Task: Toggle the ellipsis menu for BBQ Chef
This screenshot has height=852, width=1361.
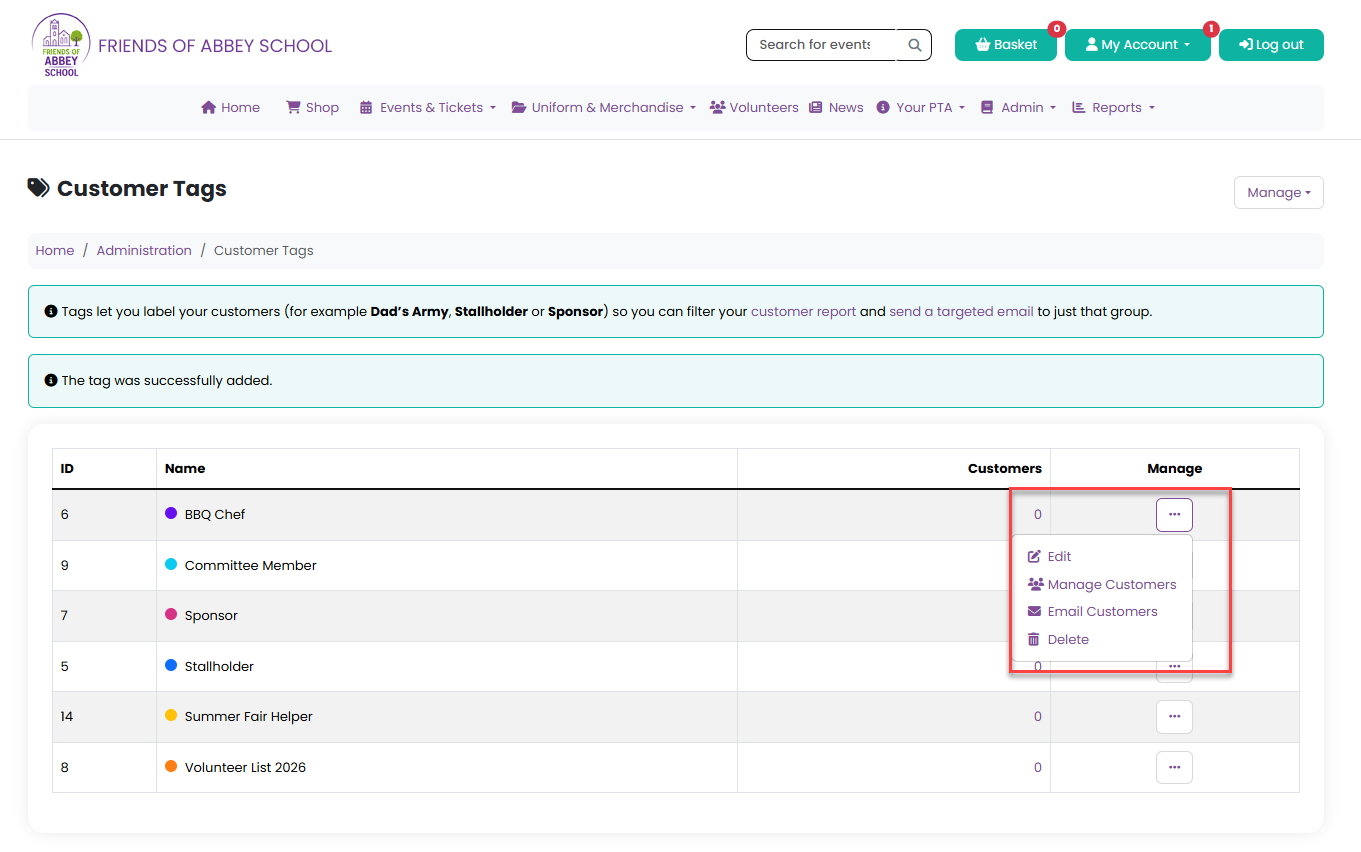Action: tap(1174, 515)
